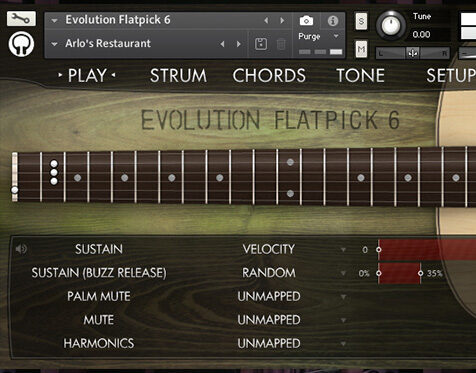Load the previous snapshot
476x373 pixels.
point(222,44)
